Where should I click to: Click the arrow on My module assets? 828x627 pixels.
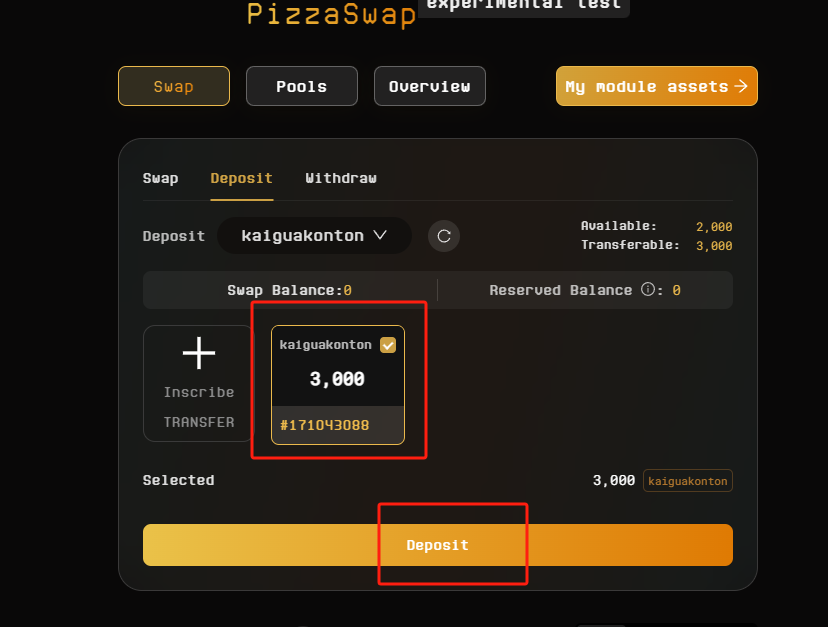click(741, 86)
